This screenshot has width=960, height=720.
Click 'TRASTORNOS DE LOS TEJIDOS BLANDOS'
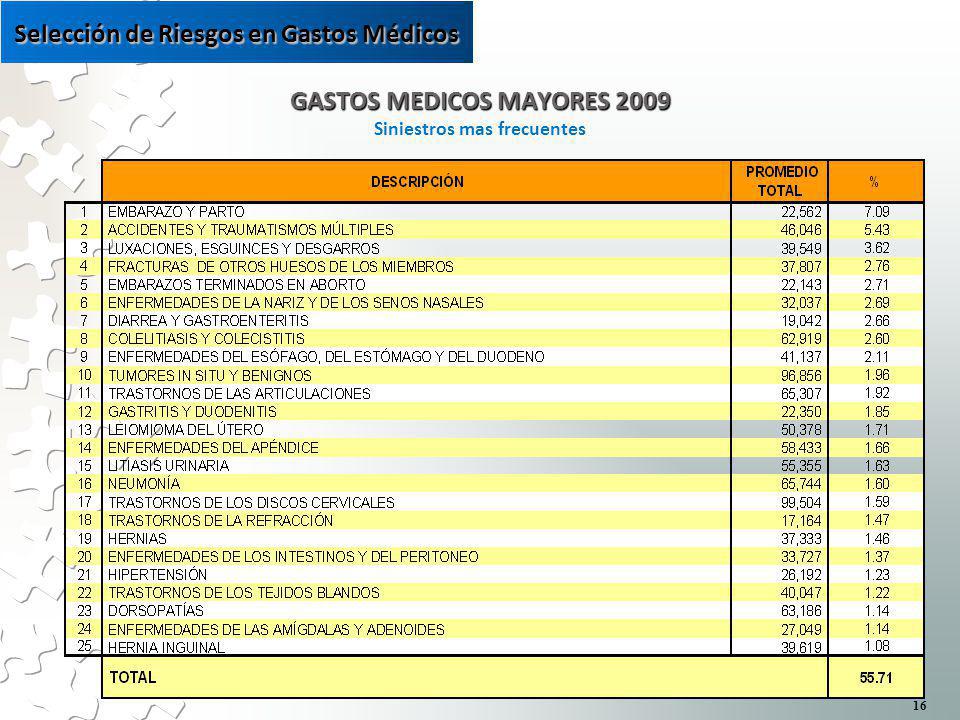[x=244, y=593]
